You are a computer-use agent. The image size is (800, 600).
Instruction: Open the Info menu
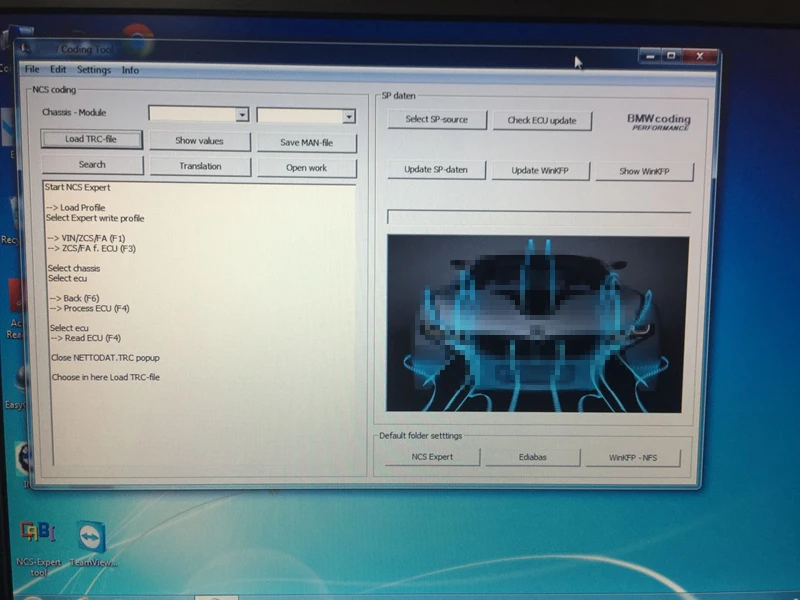click(130, 70)
